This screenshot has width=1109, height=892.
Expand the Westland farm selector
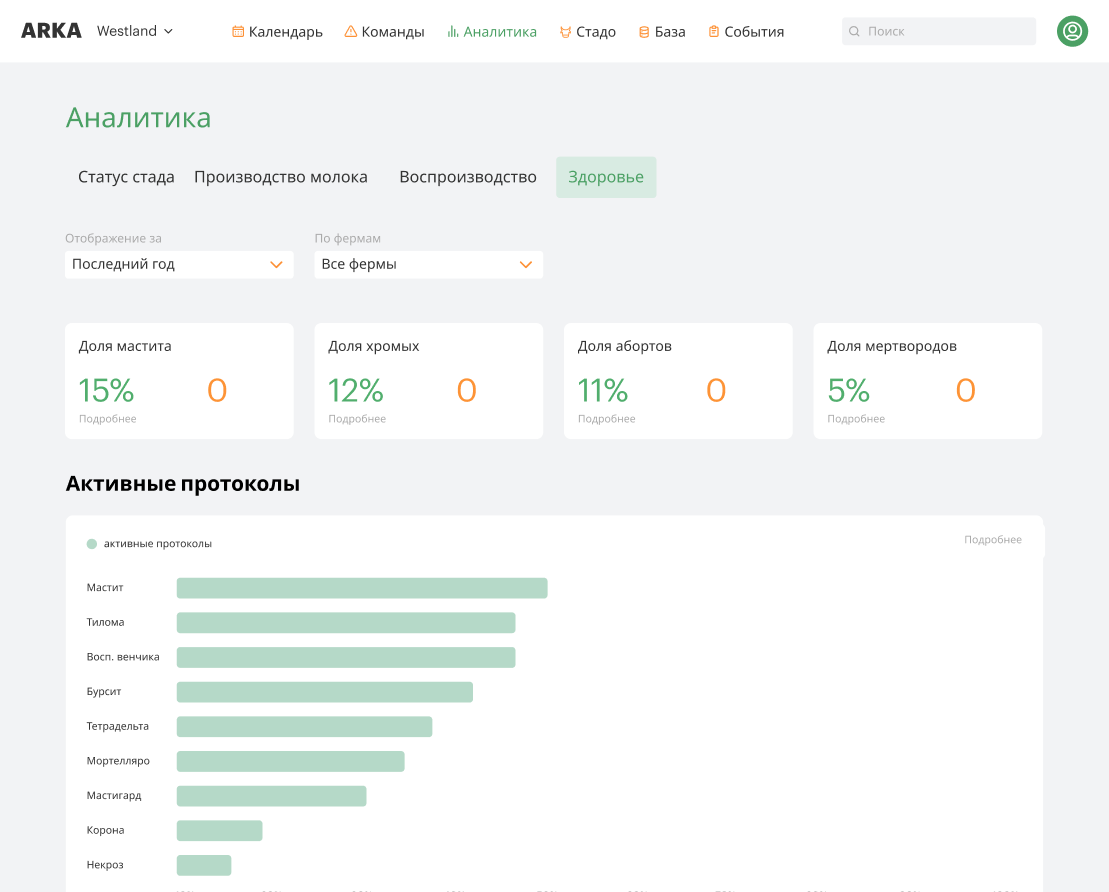pos(135,31)
